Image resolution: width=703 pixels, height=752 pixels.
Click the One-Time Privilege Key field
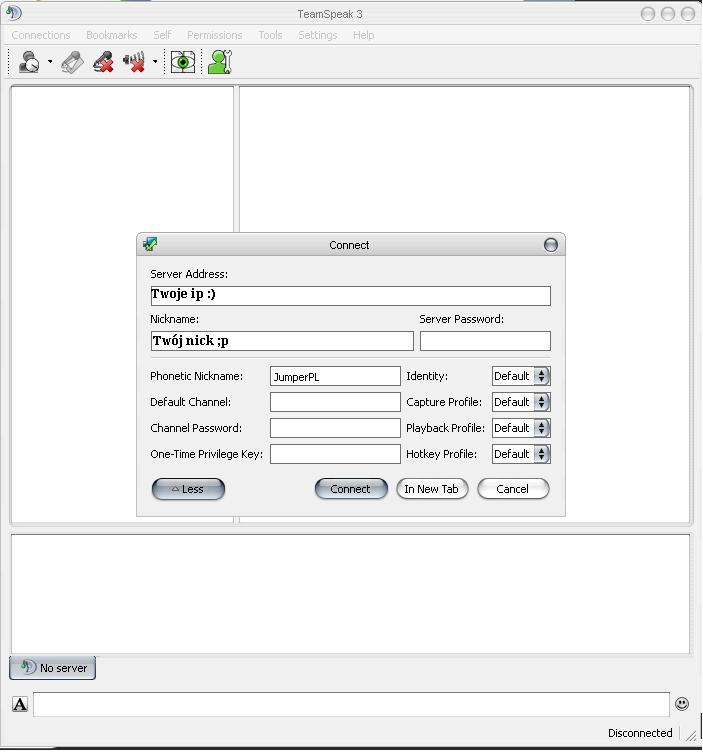click(335, 454)
